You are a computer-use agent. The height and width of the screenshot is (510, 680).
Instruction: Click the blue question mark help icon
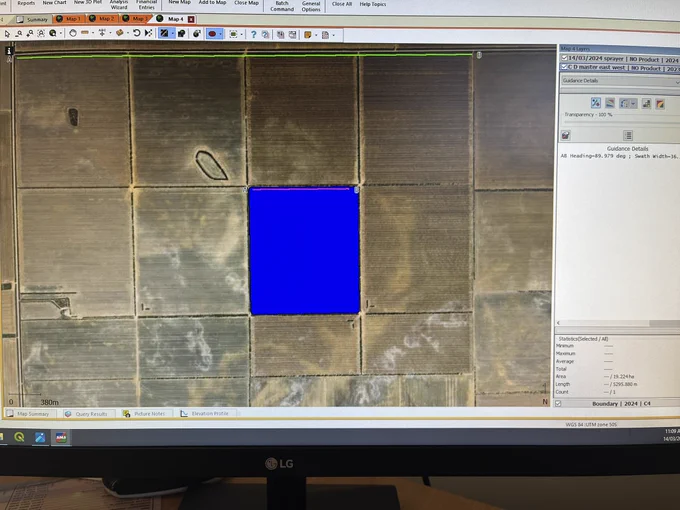253,34
